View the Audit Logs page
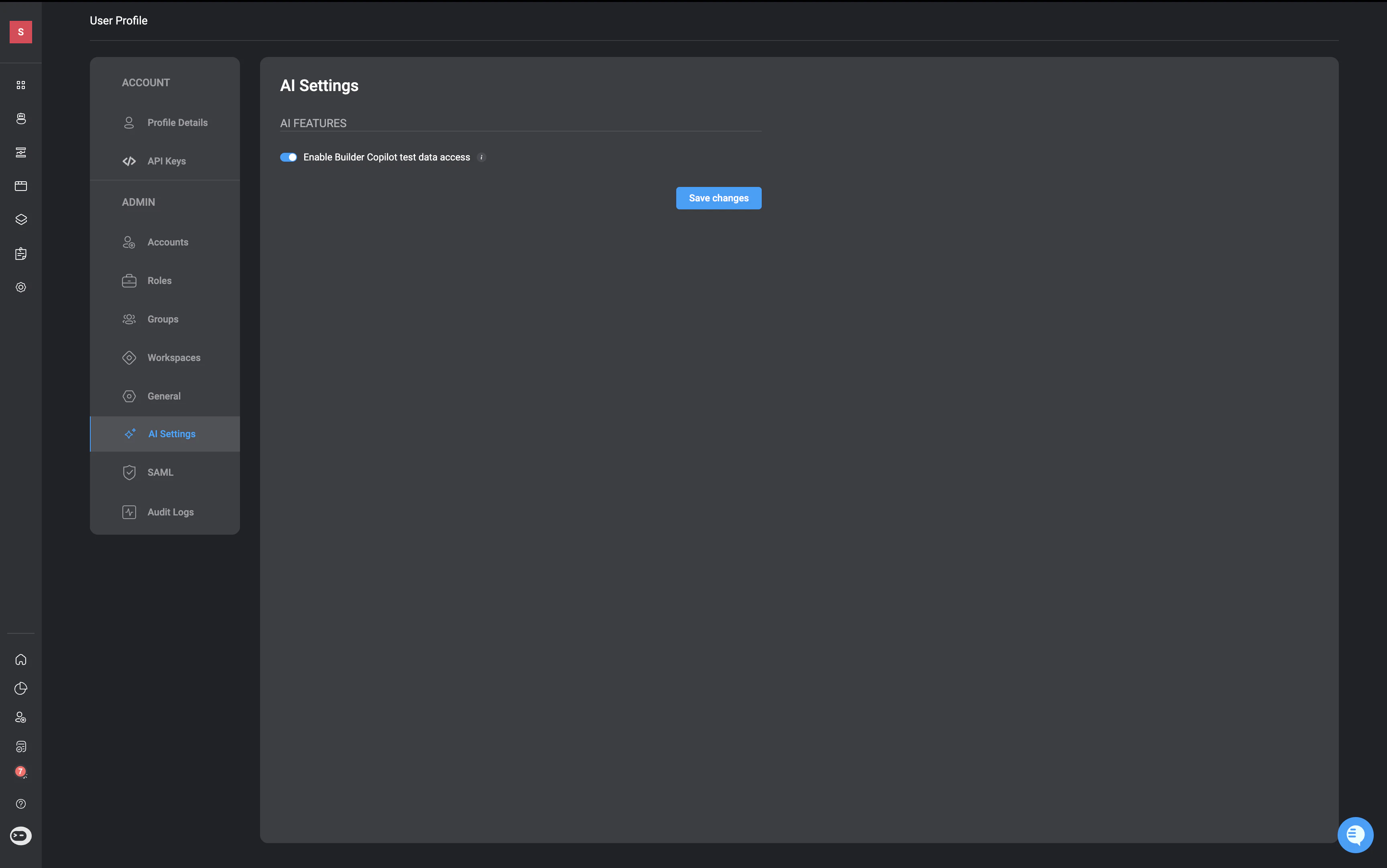1387x868 pixels. (170, 512)
